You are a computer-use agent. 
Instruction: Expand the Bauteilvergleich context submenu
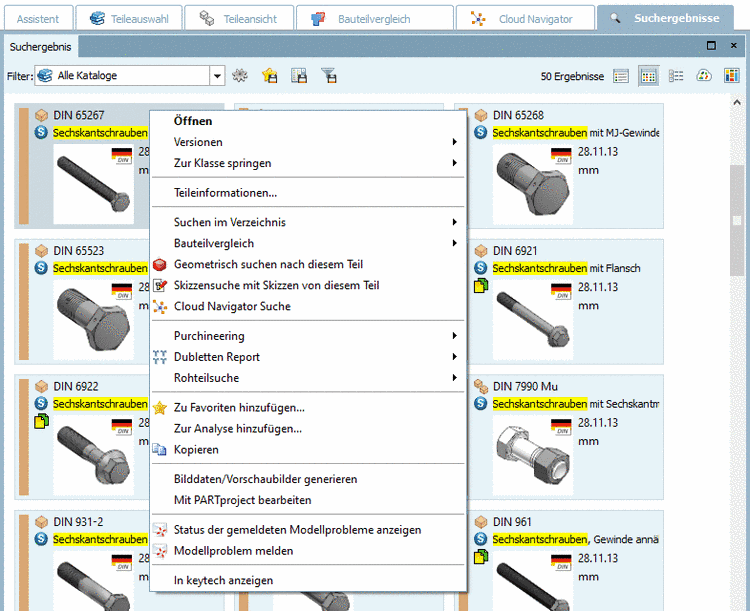(308, 244)
